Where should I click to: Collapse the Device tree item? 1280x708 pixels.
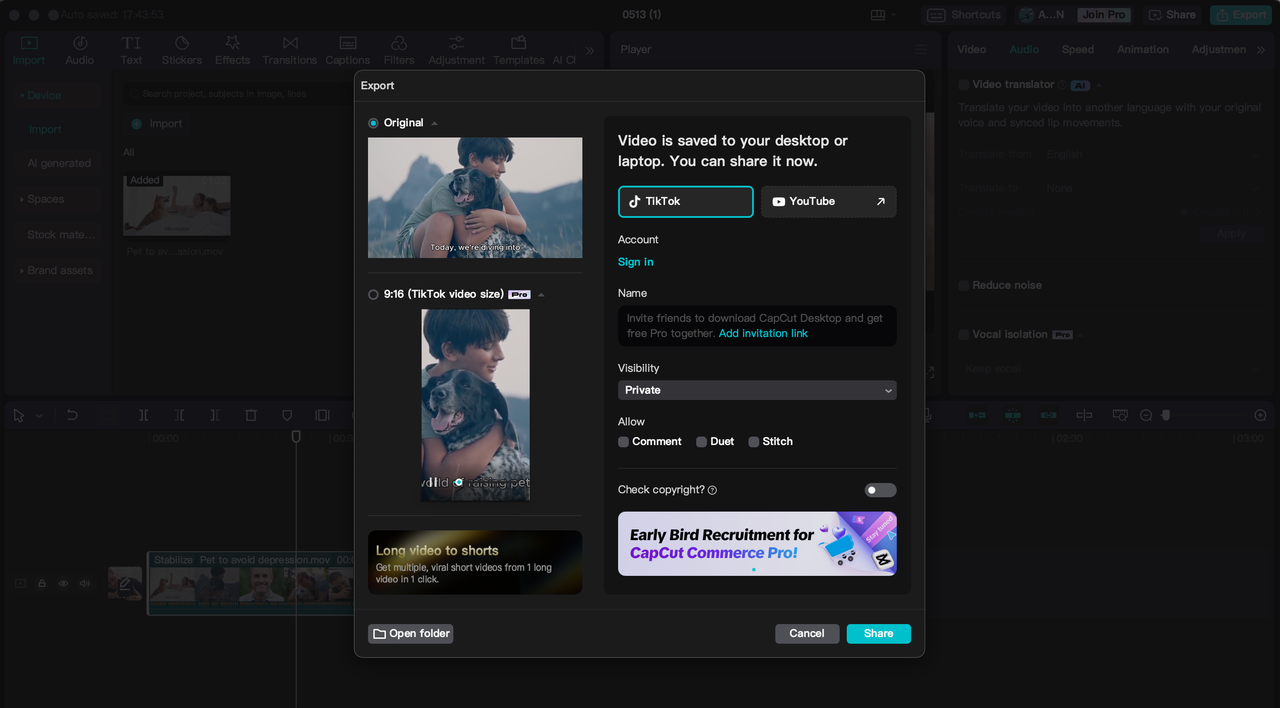pyautogui.click(x=22, y=96)
